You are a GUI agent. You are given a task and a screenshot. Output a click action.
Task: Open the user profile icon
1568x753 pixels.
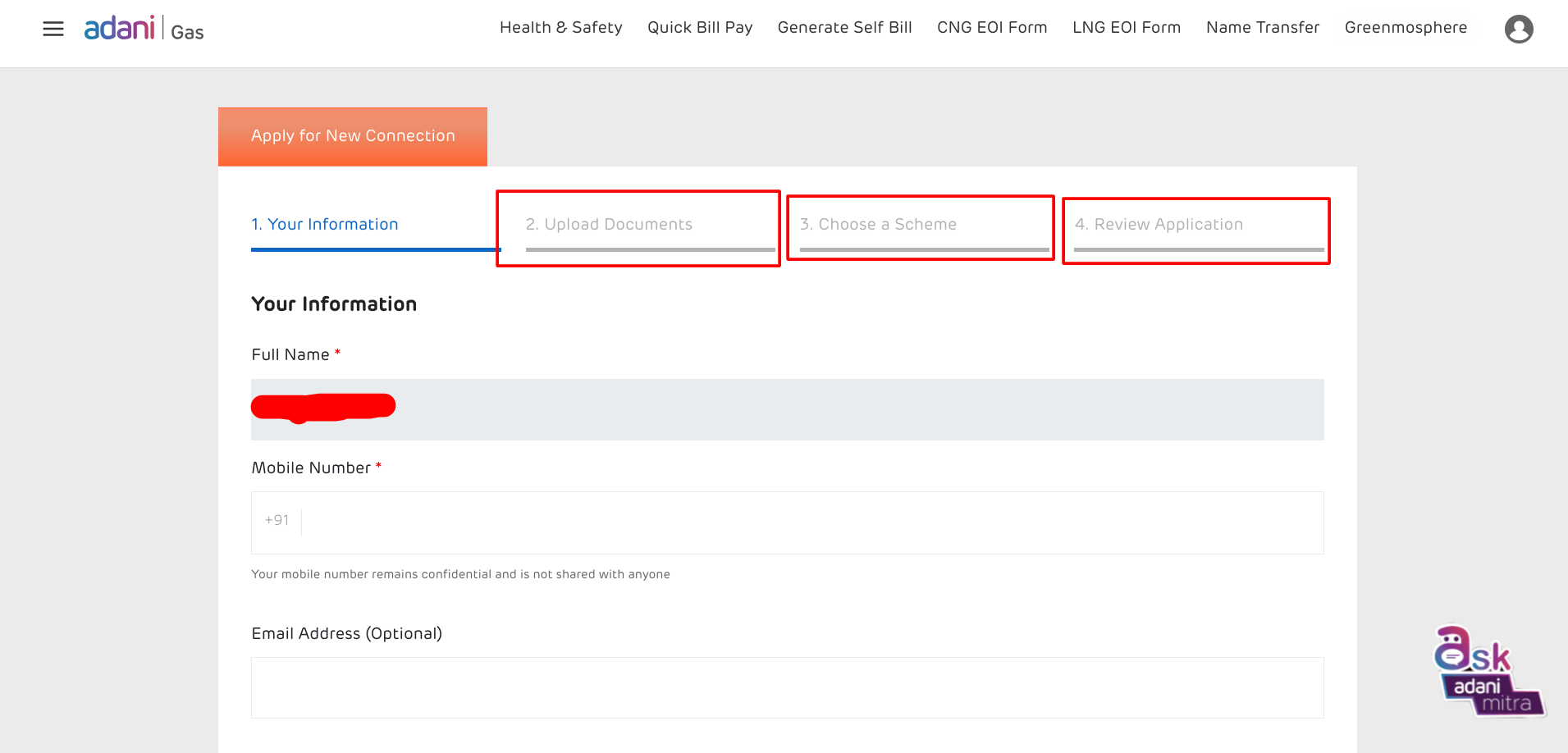1518,30
